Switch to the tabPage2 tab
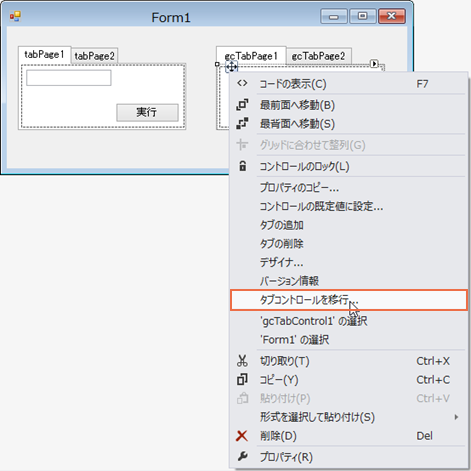The height and width of the screenshot is (471, 471). pyautogui.click(x=94, y=56)
